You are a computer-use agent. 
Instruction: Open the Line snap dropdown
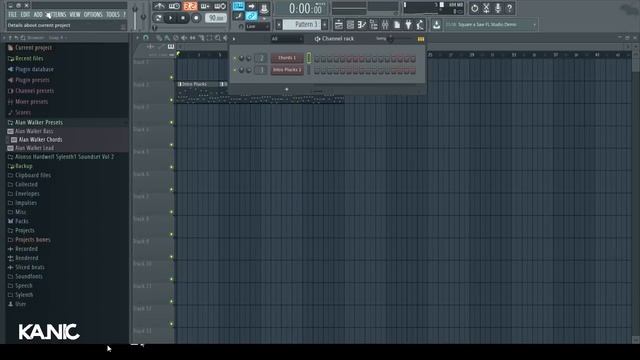click(257, 27)
